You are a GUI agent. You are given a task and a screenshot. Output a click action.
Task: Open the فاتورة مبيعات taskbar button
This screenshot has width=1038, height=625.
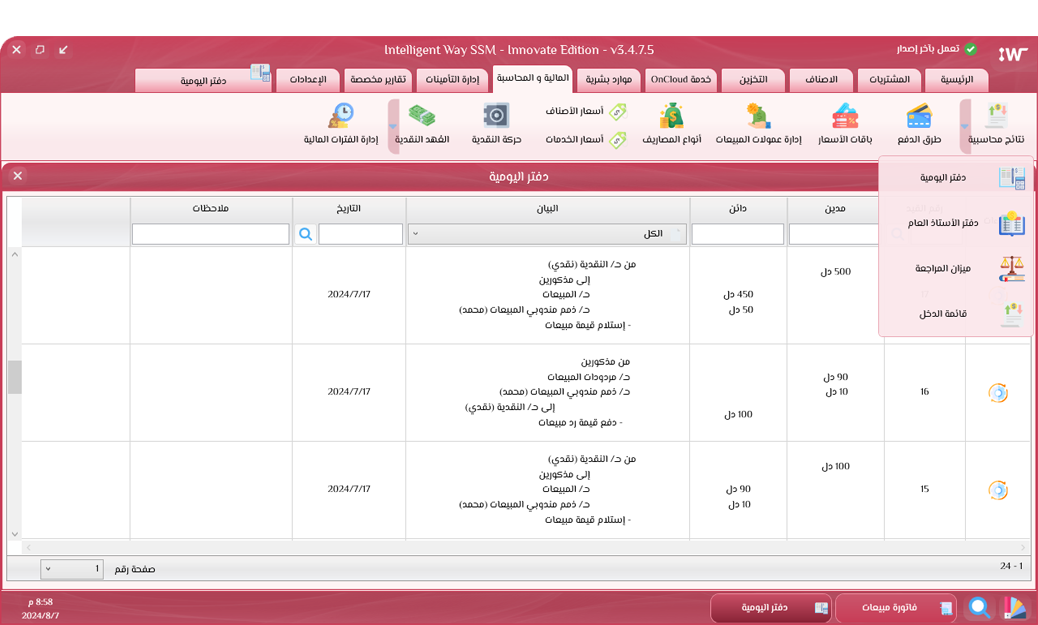896,608
